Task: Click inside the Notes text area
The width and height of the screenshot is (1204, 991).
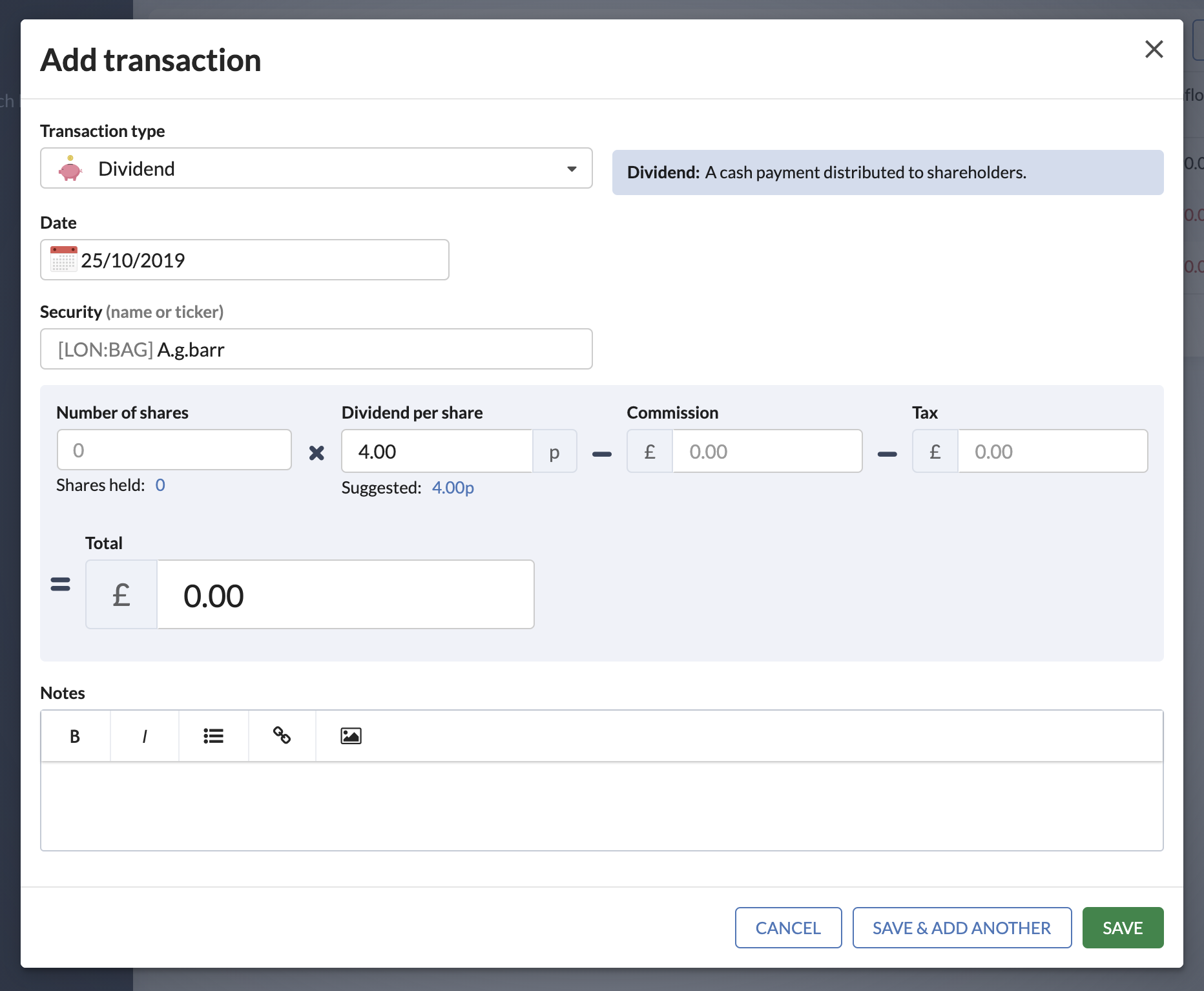Action: tap(602, 806)
